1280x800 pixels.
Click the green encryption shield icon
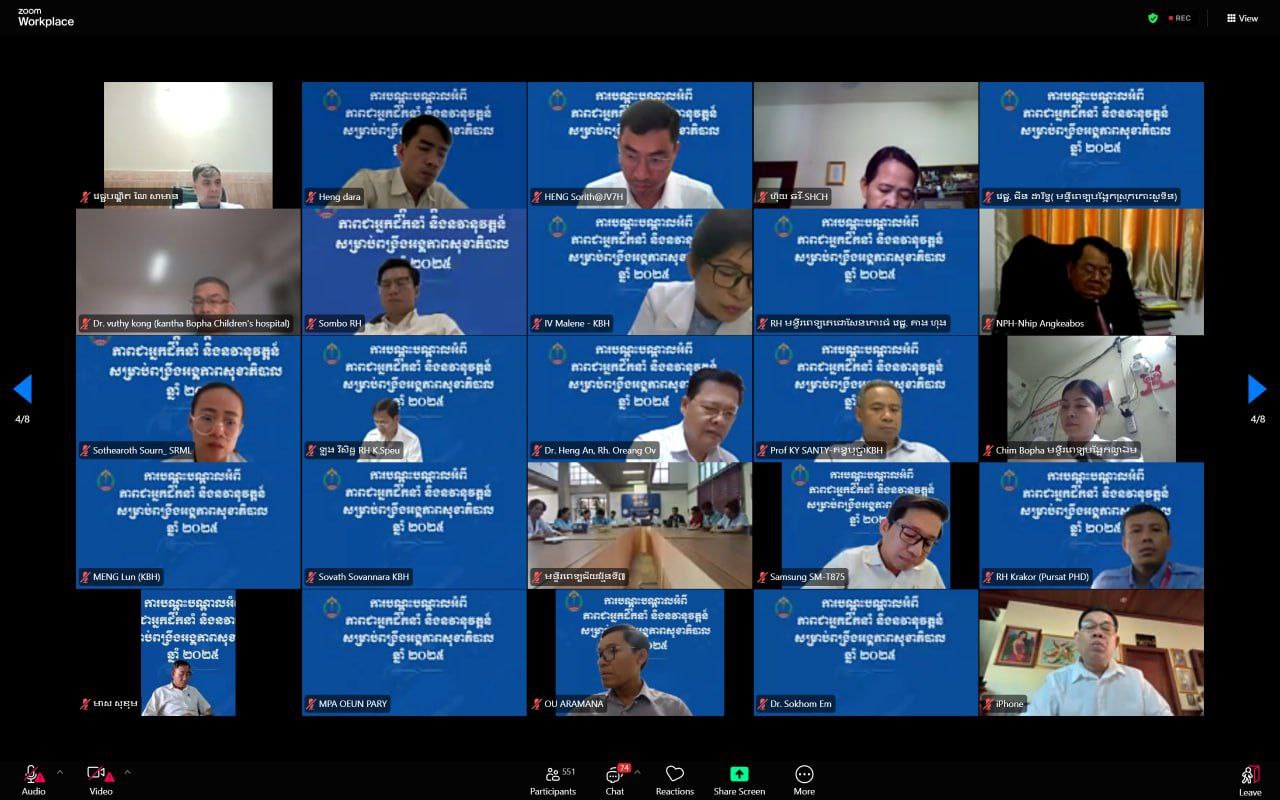(1153, 18)
